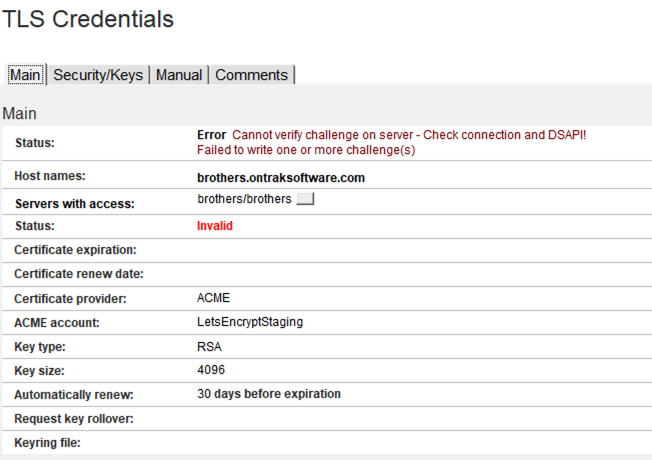Click the Keyring file label
Image resolution: width=652 pixels, height=460 pixels.
click(x=47, y=442)
